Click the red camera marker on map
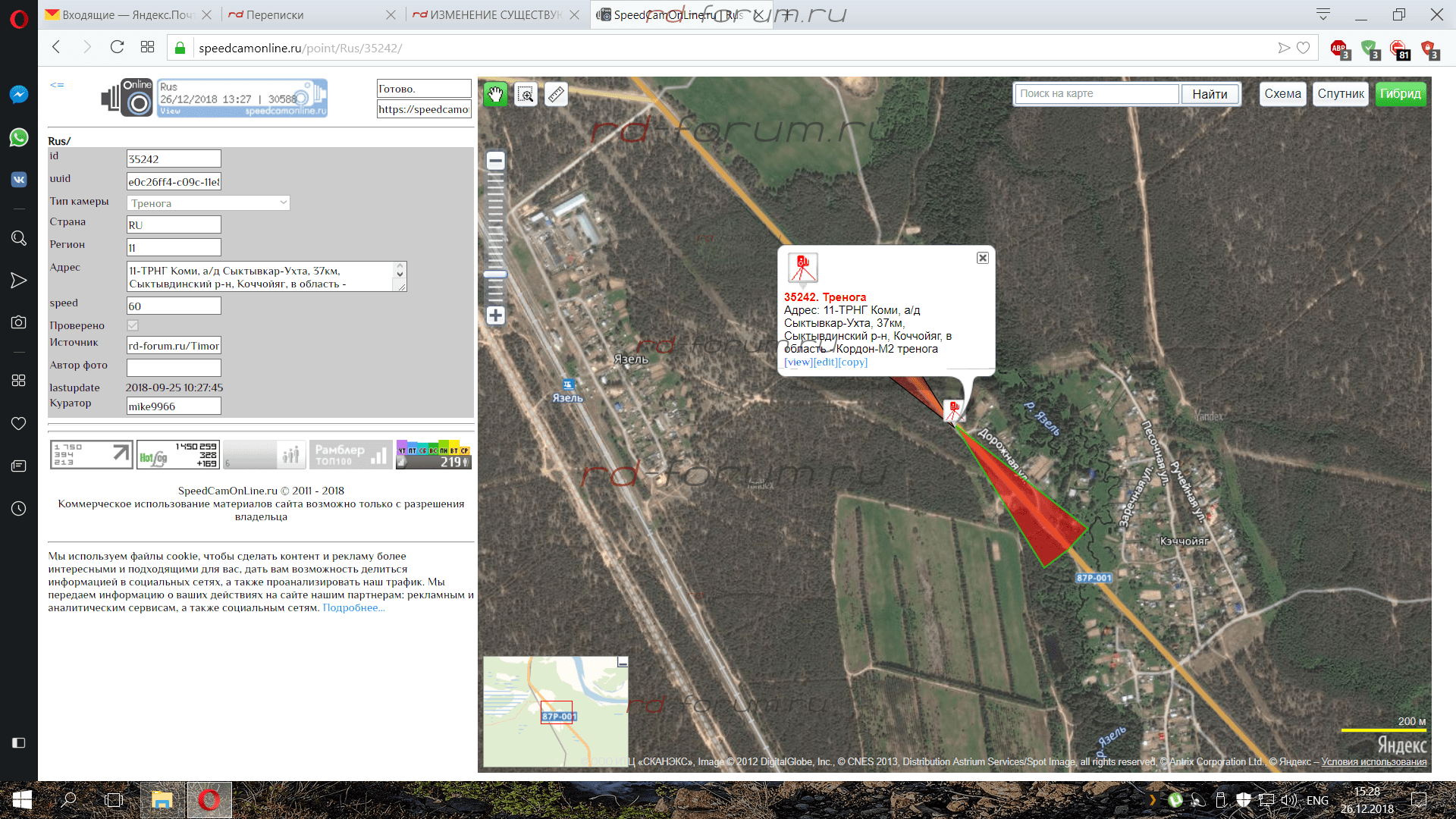The image size is (1456, 819). [x=953, y=410]
